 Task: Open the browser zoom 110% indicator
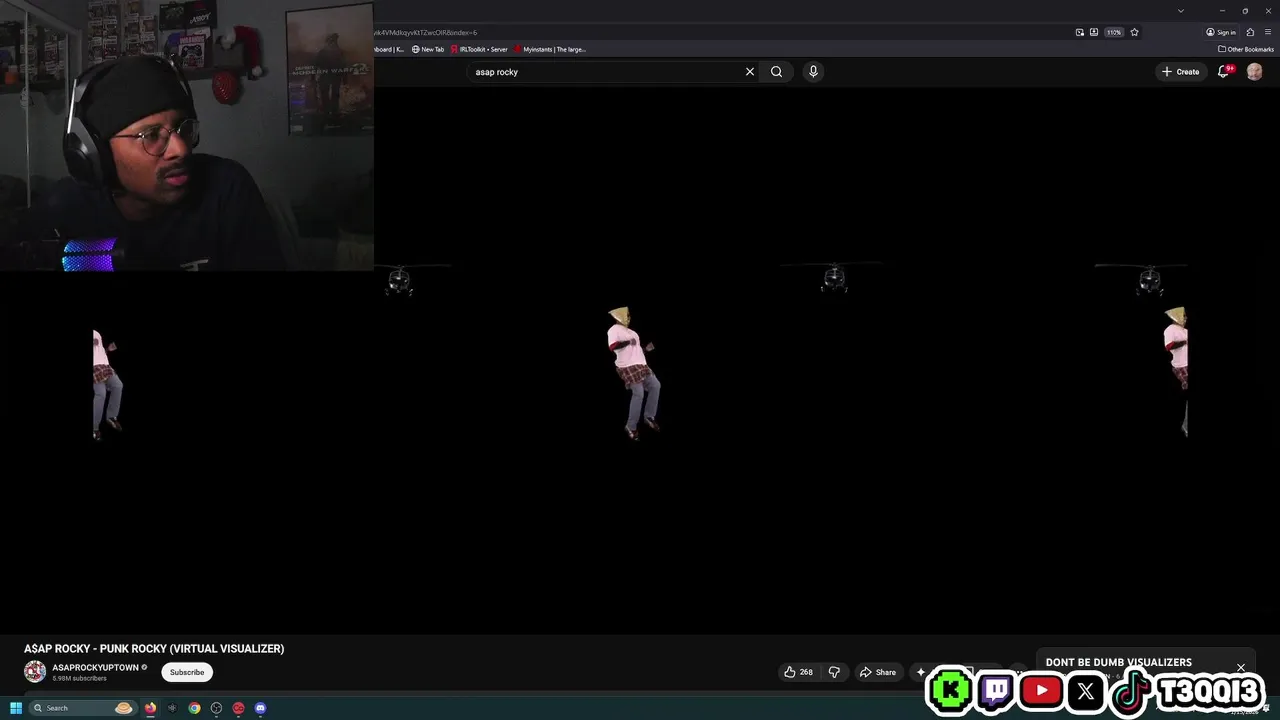(1114, 32)
